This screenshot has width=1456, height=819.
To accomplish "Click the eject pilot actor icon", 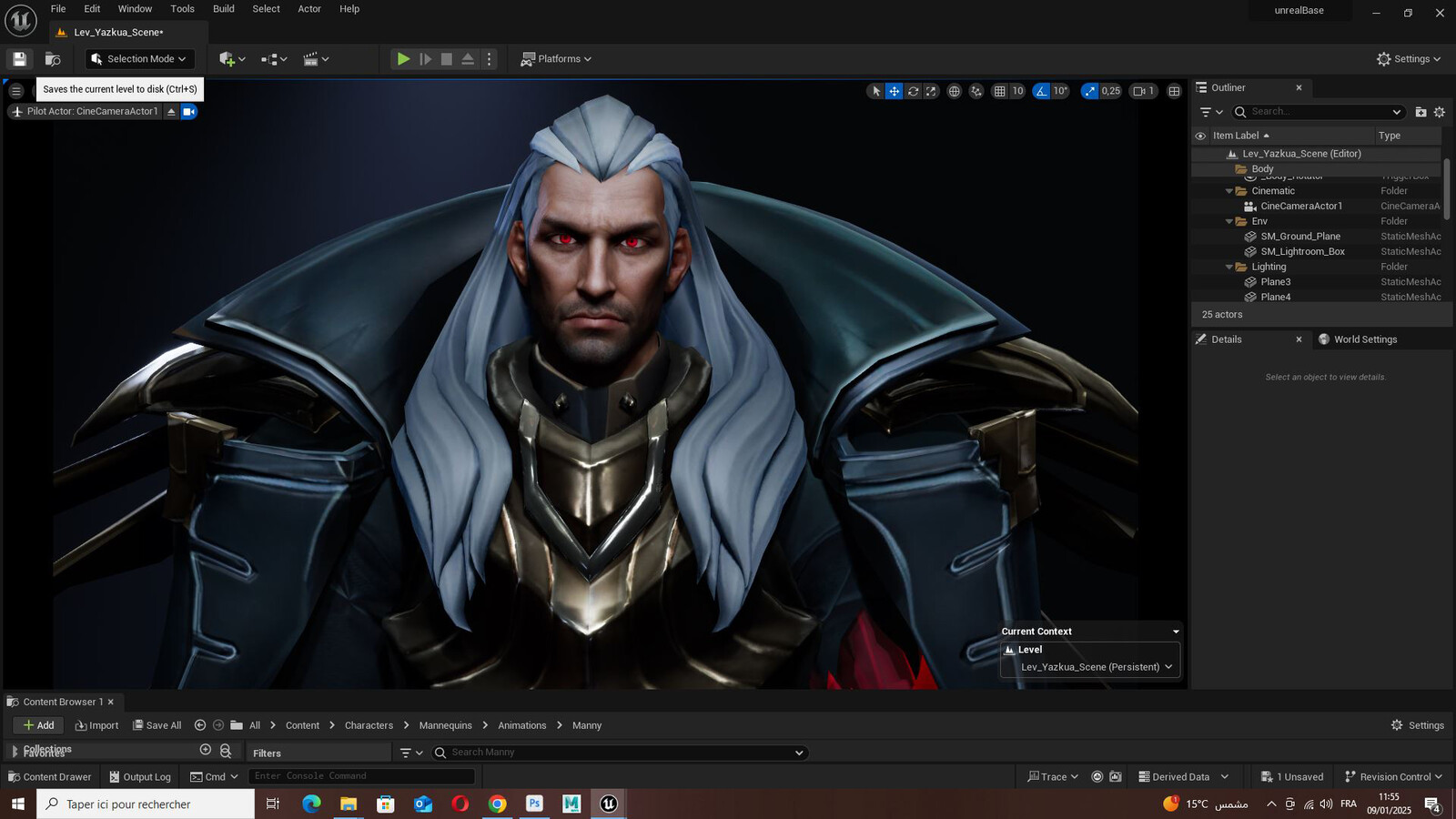I will [171, 112].
